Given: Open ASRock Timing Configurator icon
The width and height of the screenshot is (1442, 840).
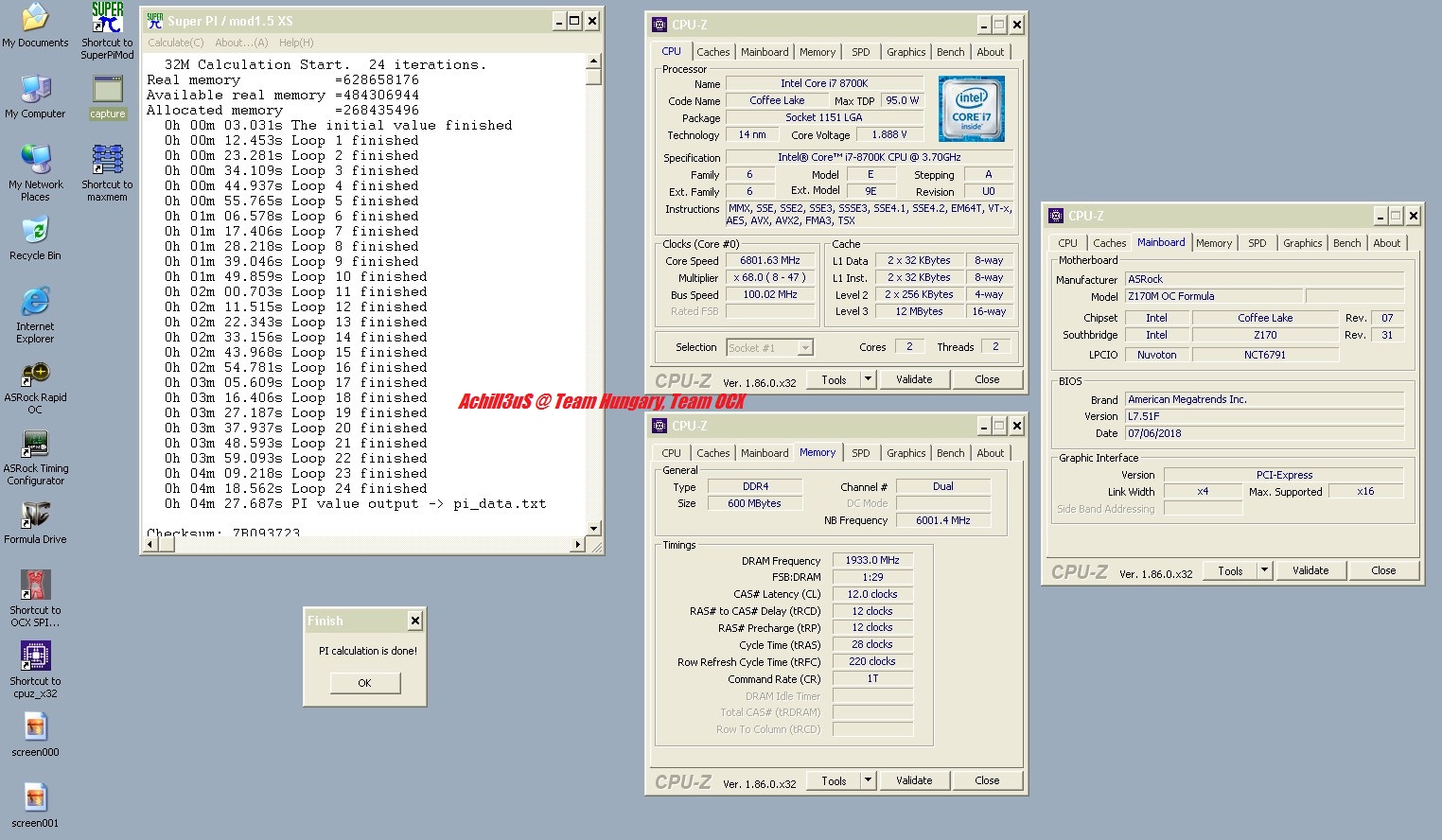Looking at the screenshot, I should click(x=35, y=458).
